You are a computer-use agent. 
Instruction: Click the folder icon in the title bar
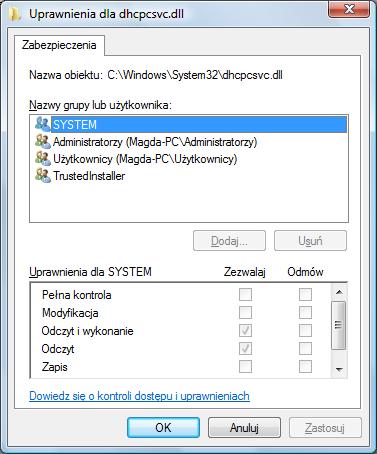pos(15,14)
